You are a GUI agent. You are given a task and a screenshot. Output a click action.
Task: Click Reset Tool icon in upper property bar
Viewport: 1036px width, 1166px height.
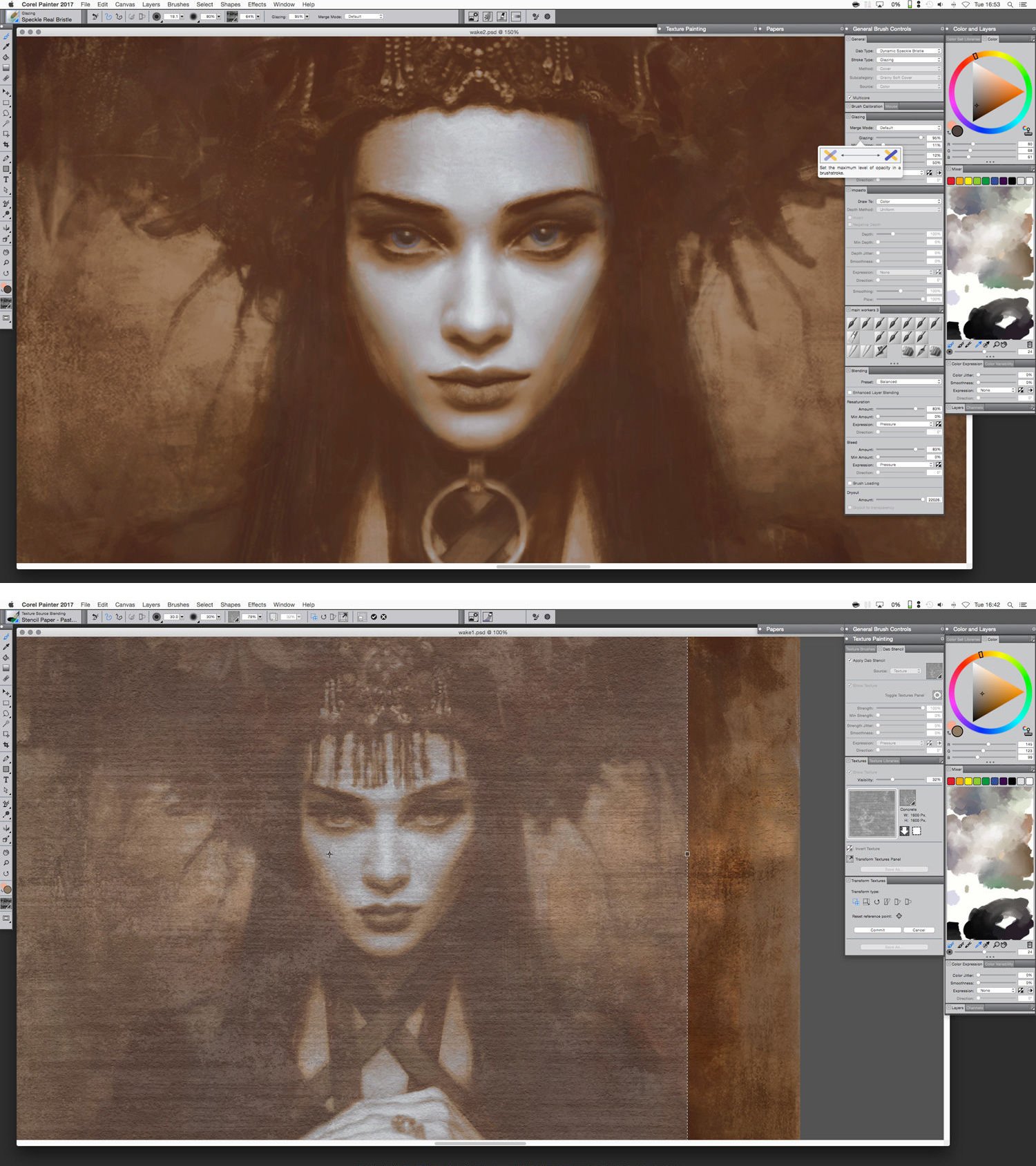[95, 17]
